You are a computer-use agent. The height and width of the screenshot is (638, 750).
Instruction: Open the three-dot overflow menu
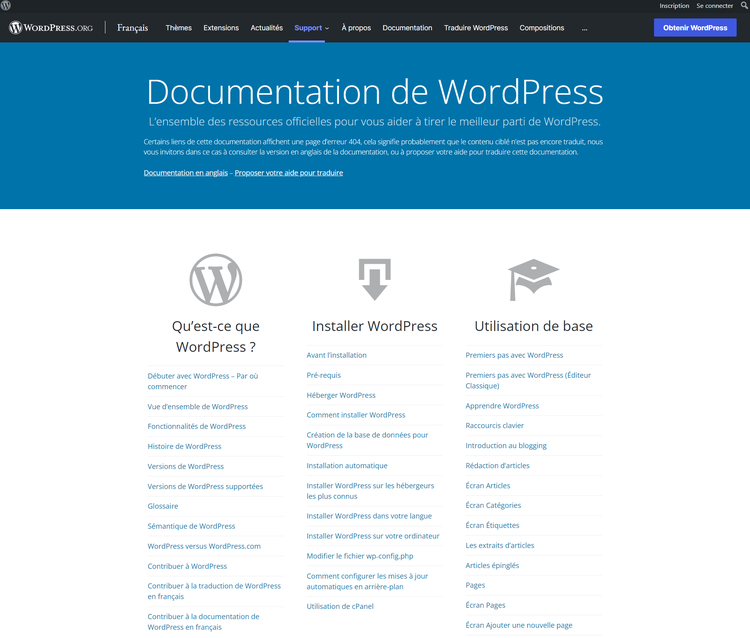tap(585, 28)
